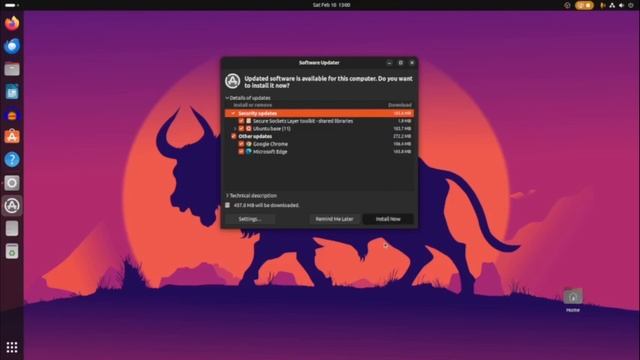Open the Ubuntu Software orange bag icon
This screenshot has height=360, width=640.
[x=12, y=137]
